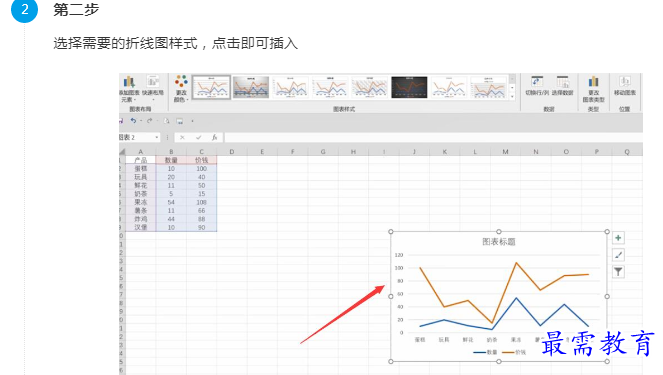
Task: Click the Select Data button
Action: pos(562,86)
